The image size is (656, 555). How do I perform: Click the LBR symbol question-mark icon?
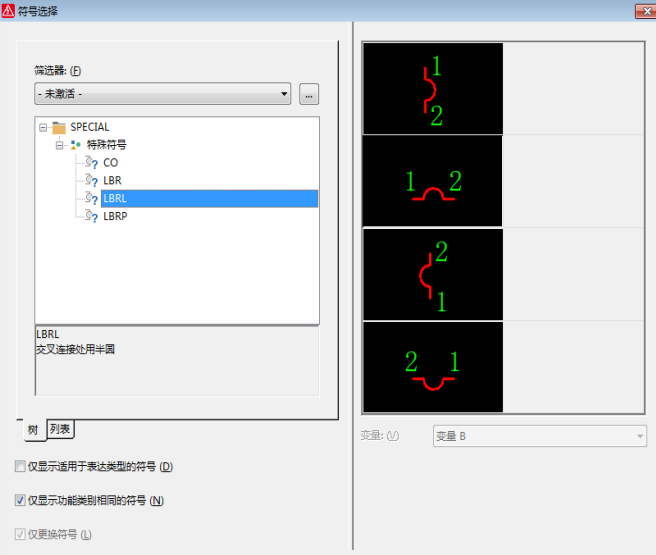(x=91, y=180)
